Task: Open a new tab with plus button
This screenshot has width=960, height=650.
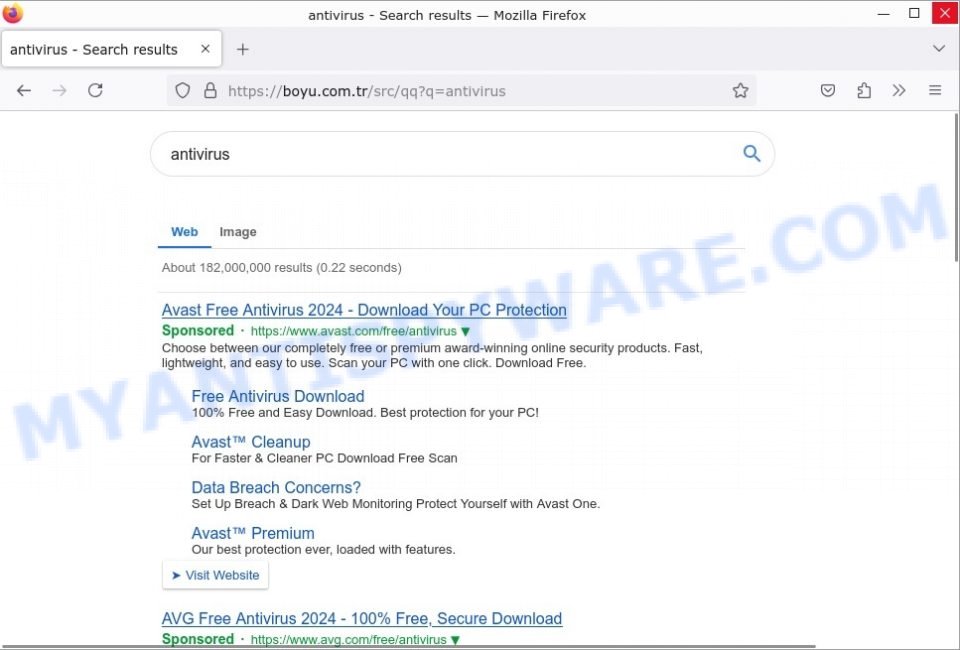Action: pyautogui.click(x=242, y=50)
